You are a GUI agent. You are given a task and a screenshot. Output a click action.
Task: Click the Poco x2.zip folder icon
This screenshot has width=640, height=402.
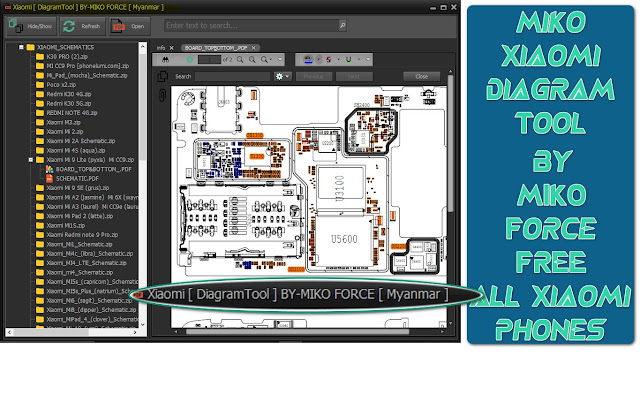[40, 85]
